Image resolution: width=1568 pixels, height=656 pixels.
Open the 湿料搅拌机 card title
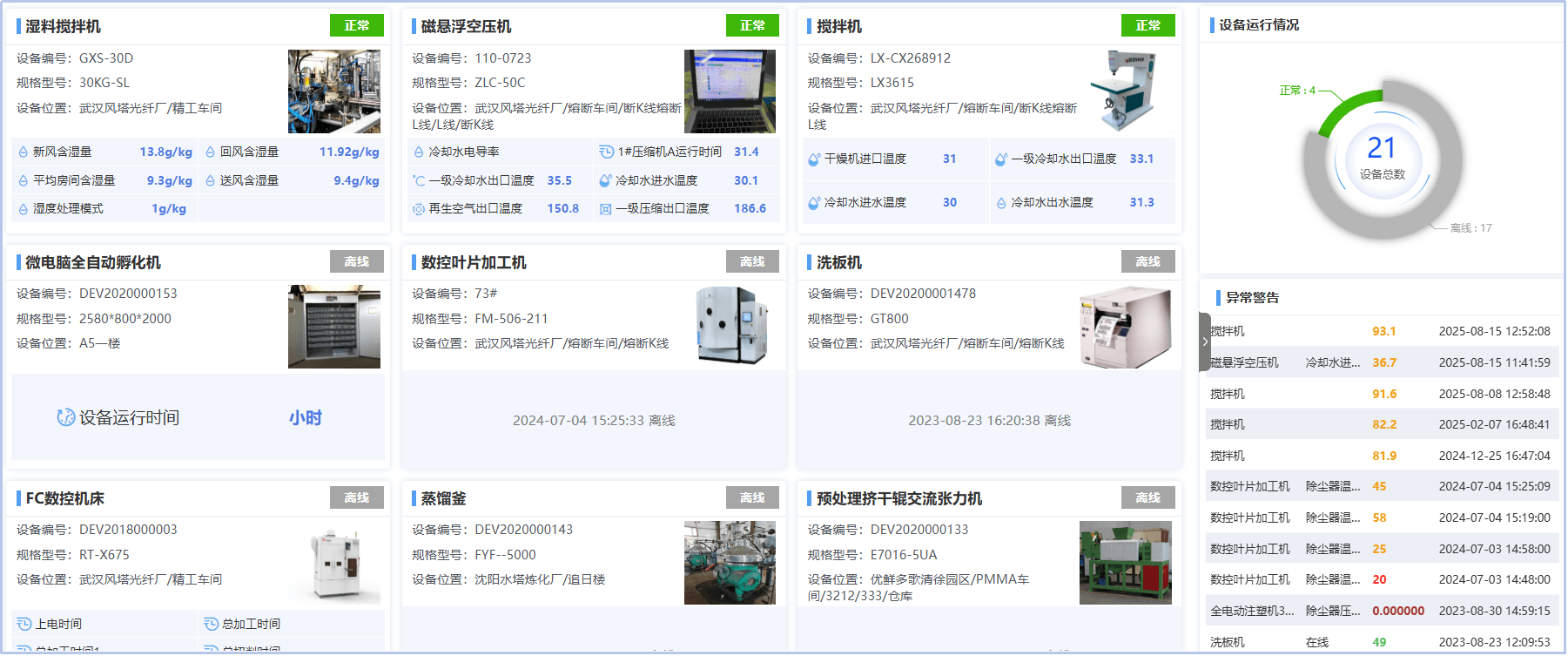(x=63, y=26)
